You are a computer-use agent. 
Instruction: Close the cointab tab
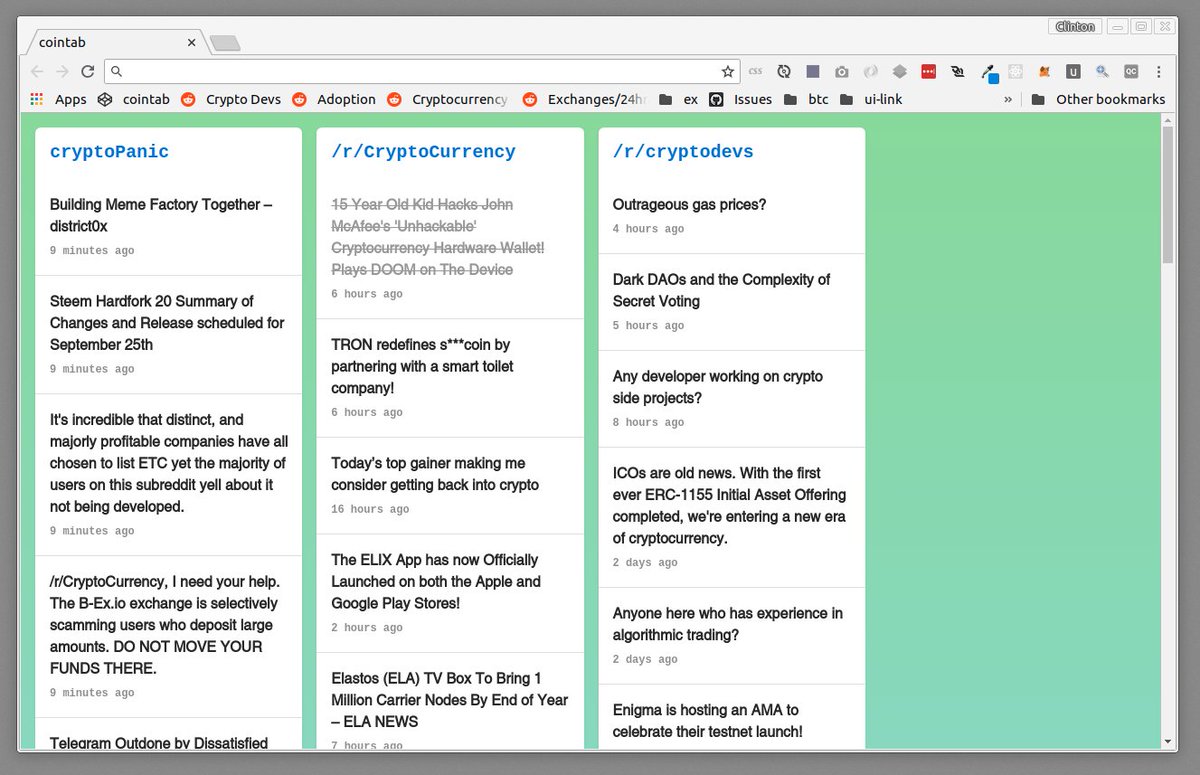click(191, 42)
